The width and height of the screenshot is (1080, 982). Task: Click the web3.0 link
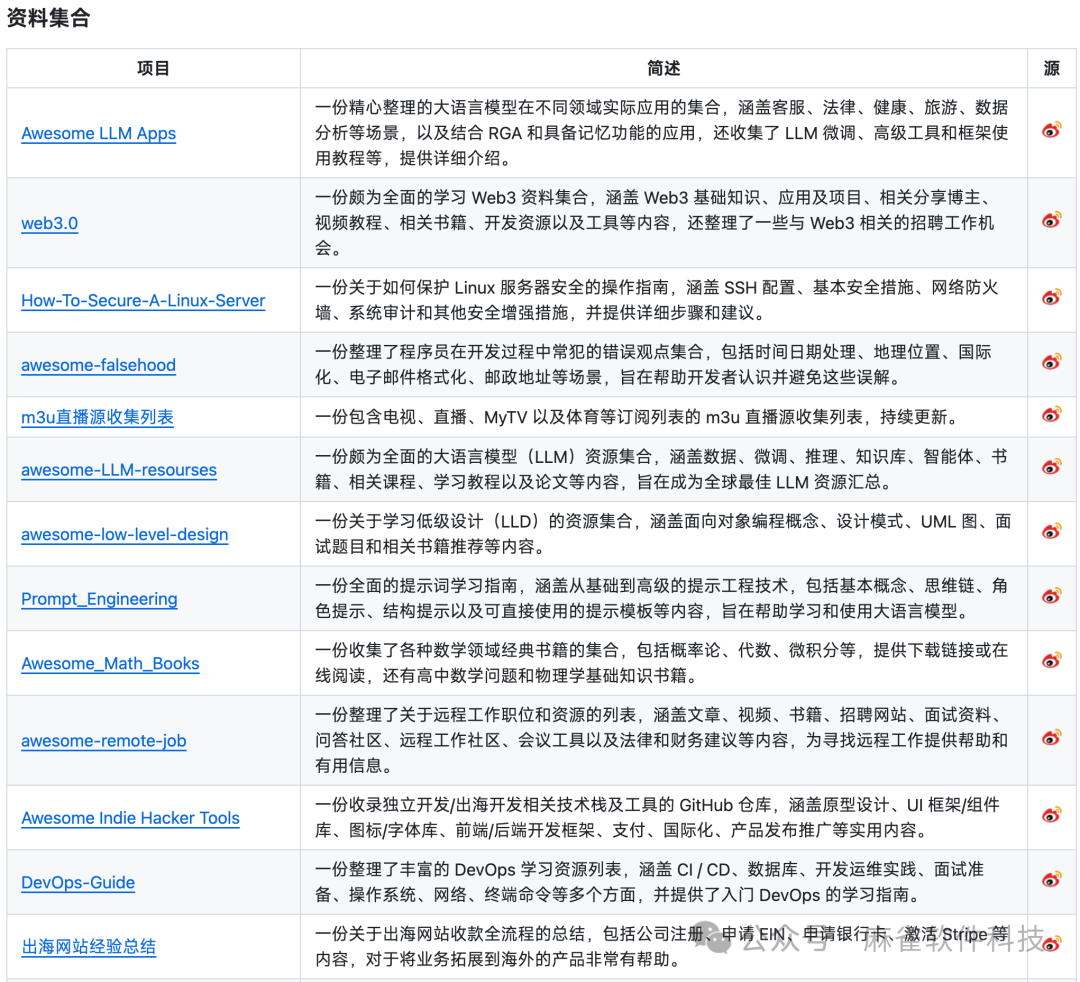coord(49,223)
